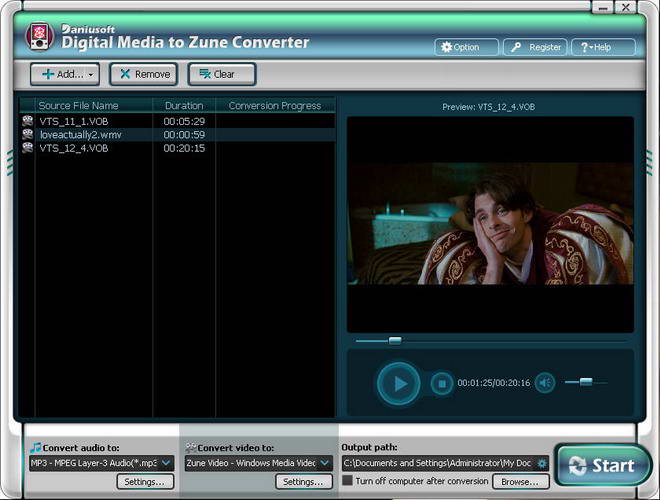Browse for an output folder

tap(521, 482)
